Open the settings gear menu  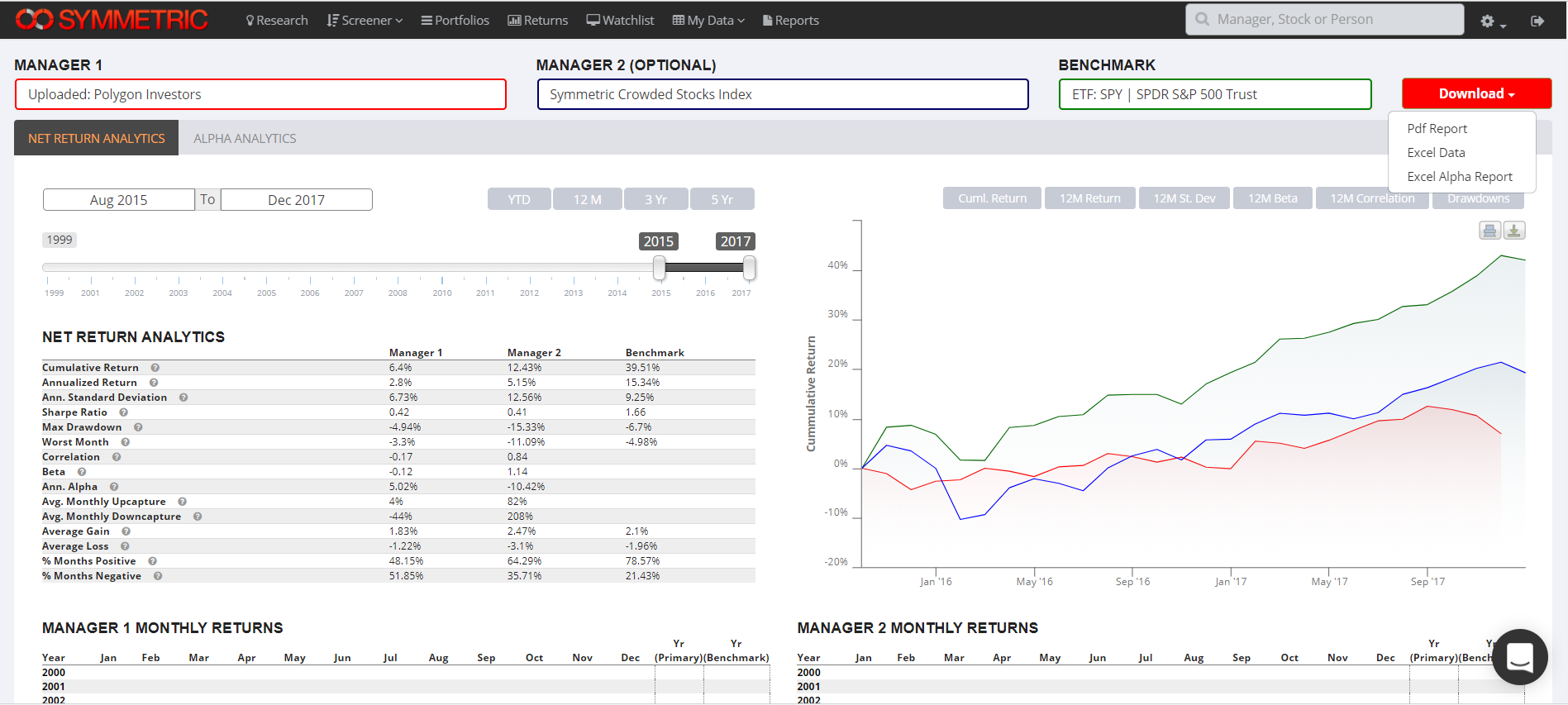1493,21
